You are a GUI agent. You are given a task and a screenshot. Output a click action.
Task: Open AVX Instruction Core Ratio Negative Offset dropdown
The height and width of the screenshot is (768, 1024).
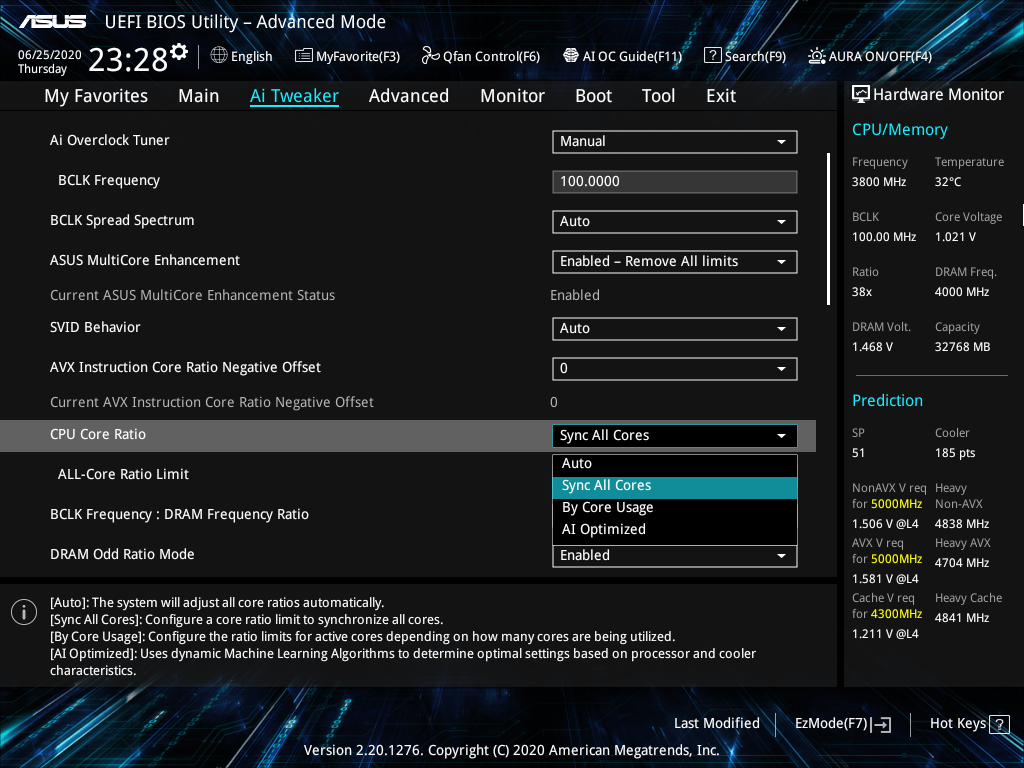point(675,368)
